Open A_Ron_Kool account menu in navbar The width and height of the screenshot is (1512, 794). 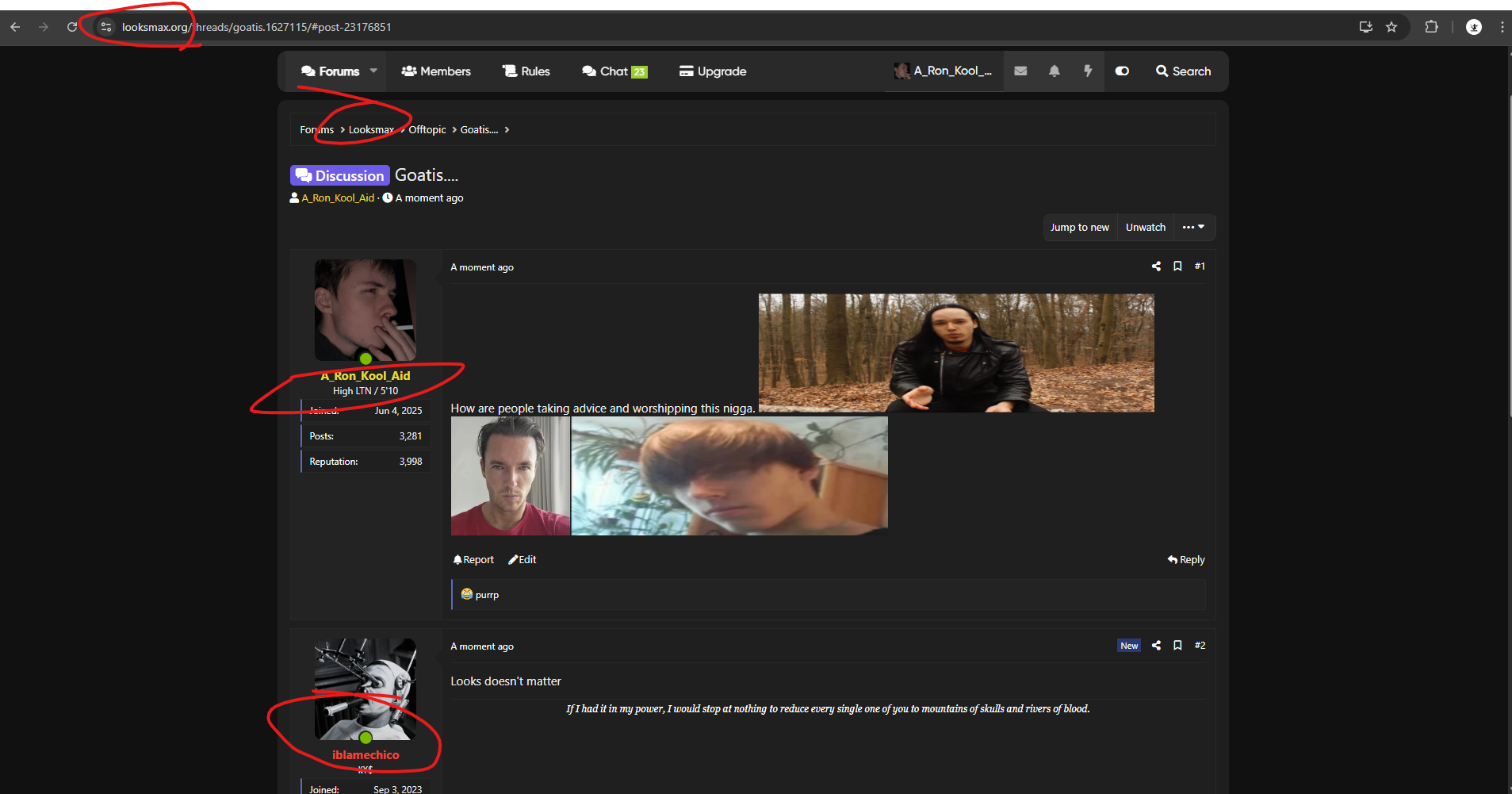pyautogui.click(x=944, y=71)
